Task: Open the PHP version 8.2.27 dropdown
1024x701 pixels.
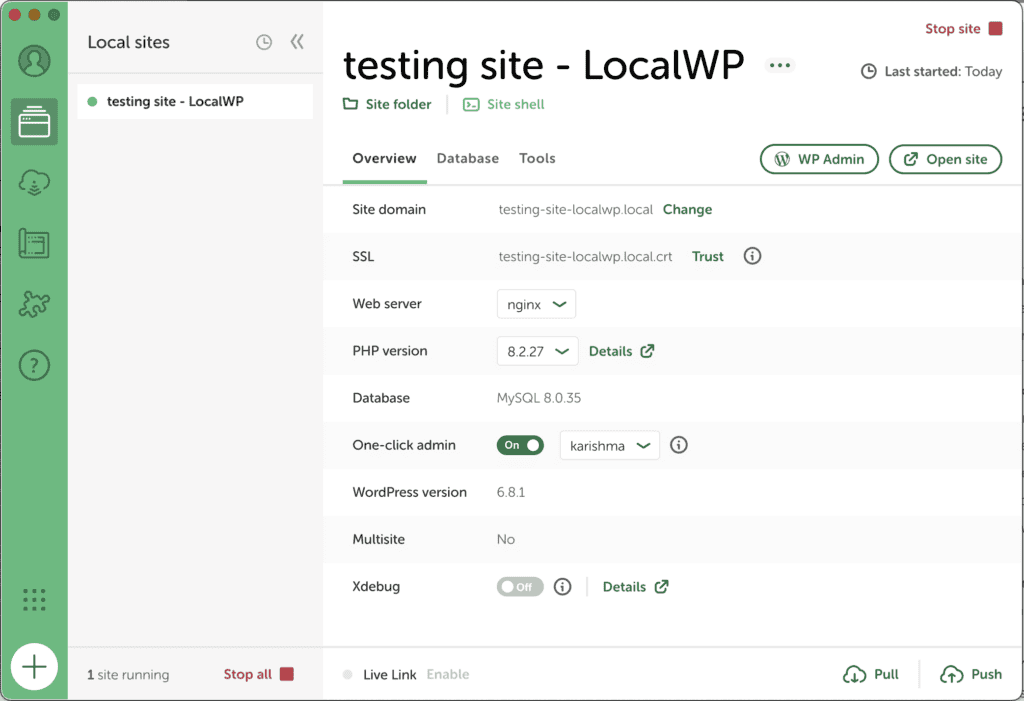Action: pos(537,351)
